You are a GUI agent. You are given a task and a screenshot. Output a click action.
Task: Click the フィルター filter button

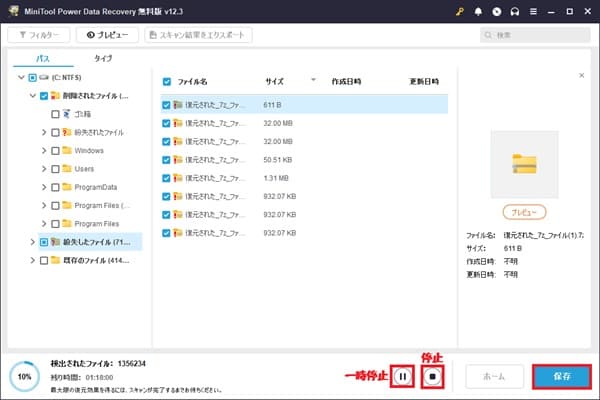39,35
